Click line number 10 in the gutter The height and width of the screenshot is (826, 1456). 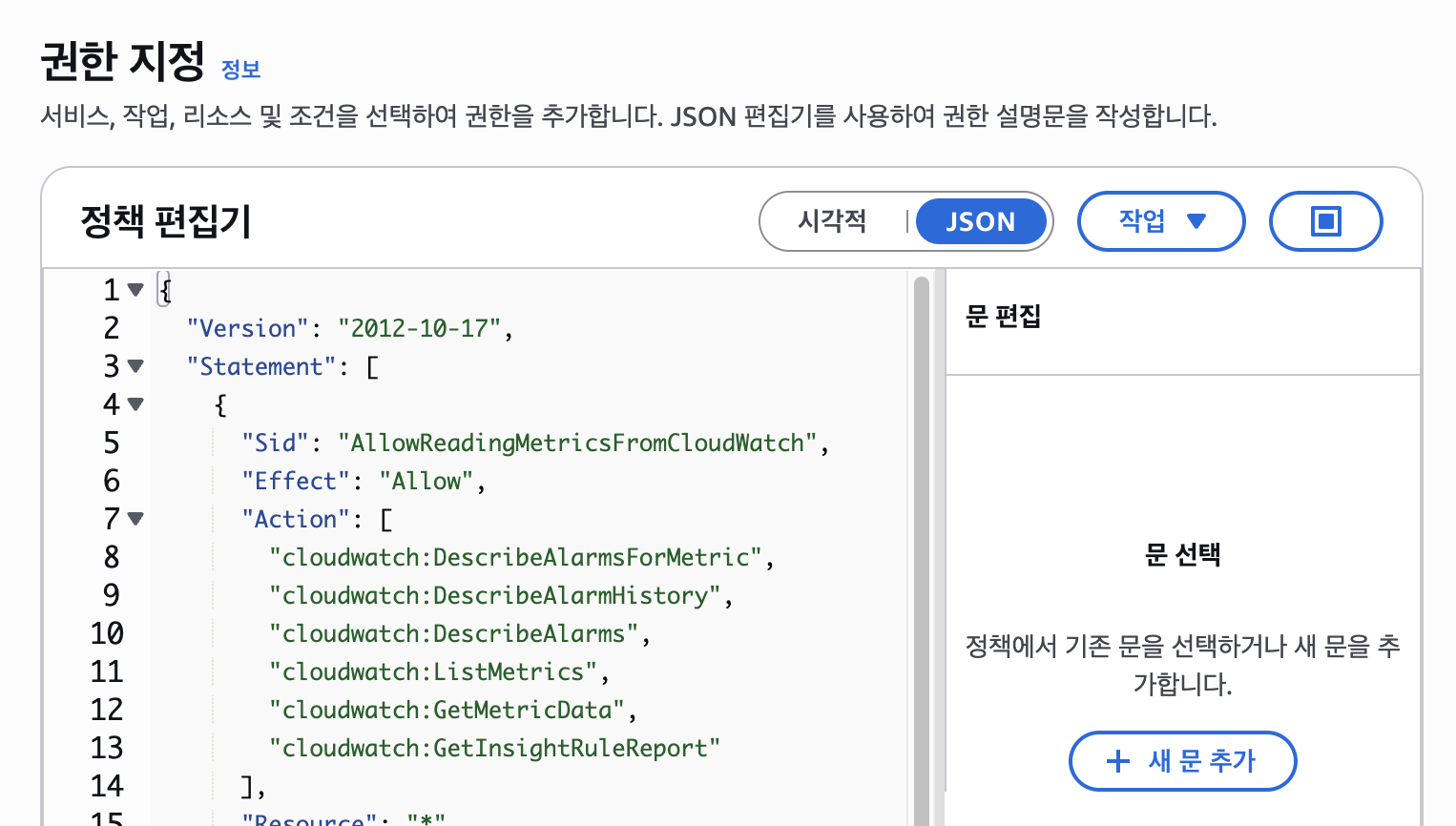tap(107, 634)
